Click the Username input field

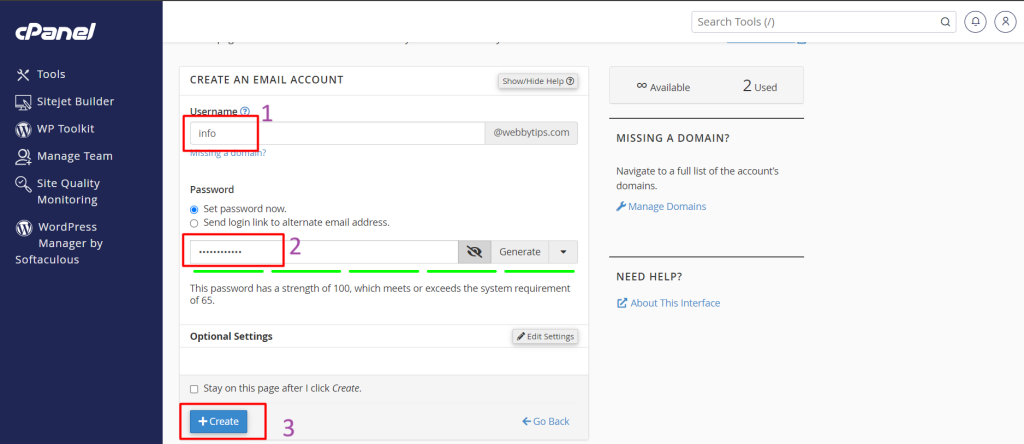(336, 133)
